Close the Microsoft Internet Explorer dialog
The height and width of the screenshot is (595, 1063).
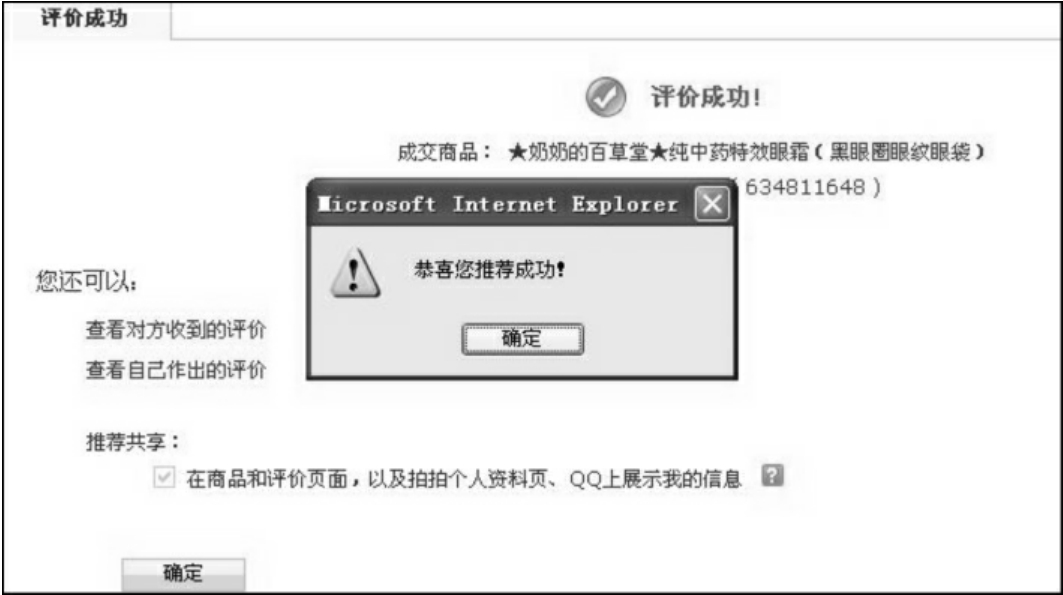click(x=712, y=203)
